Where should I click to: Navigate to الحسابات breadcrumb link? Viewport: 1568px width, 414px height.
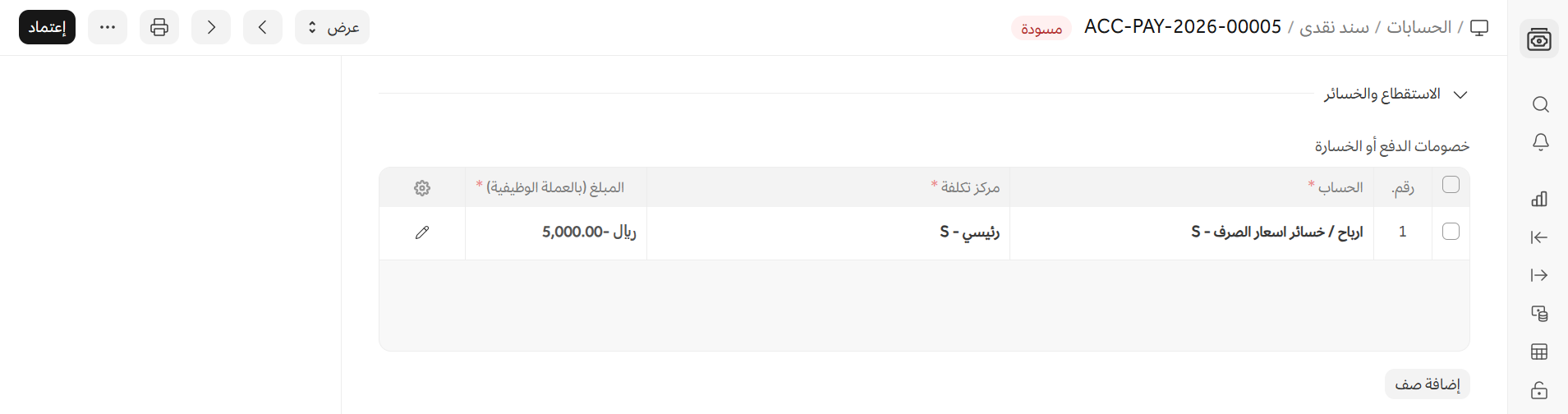click(x=1419, y=27)
